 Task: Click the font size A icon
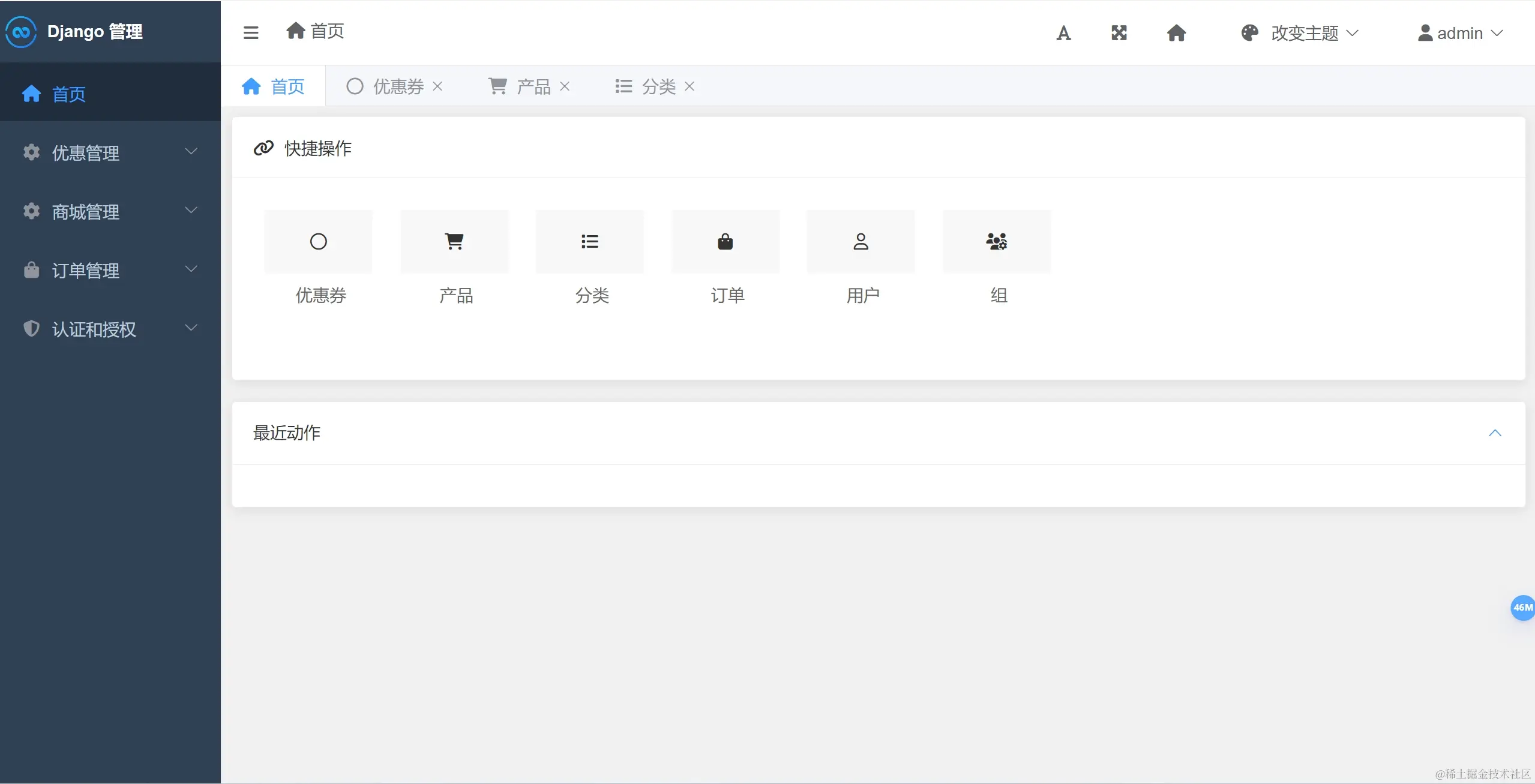pyautogui.click(x=1063, y=33)
